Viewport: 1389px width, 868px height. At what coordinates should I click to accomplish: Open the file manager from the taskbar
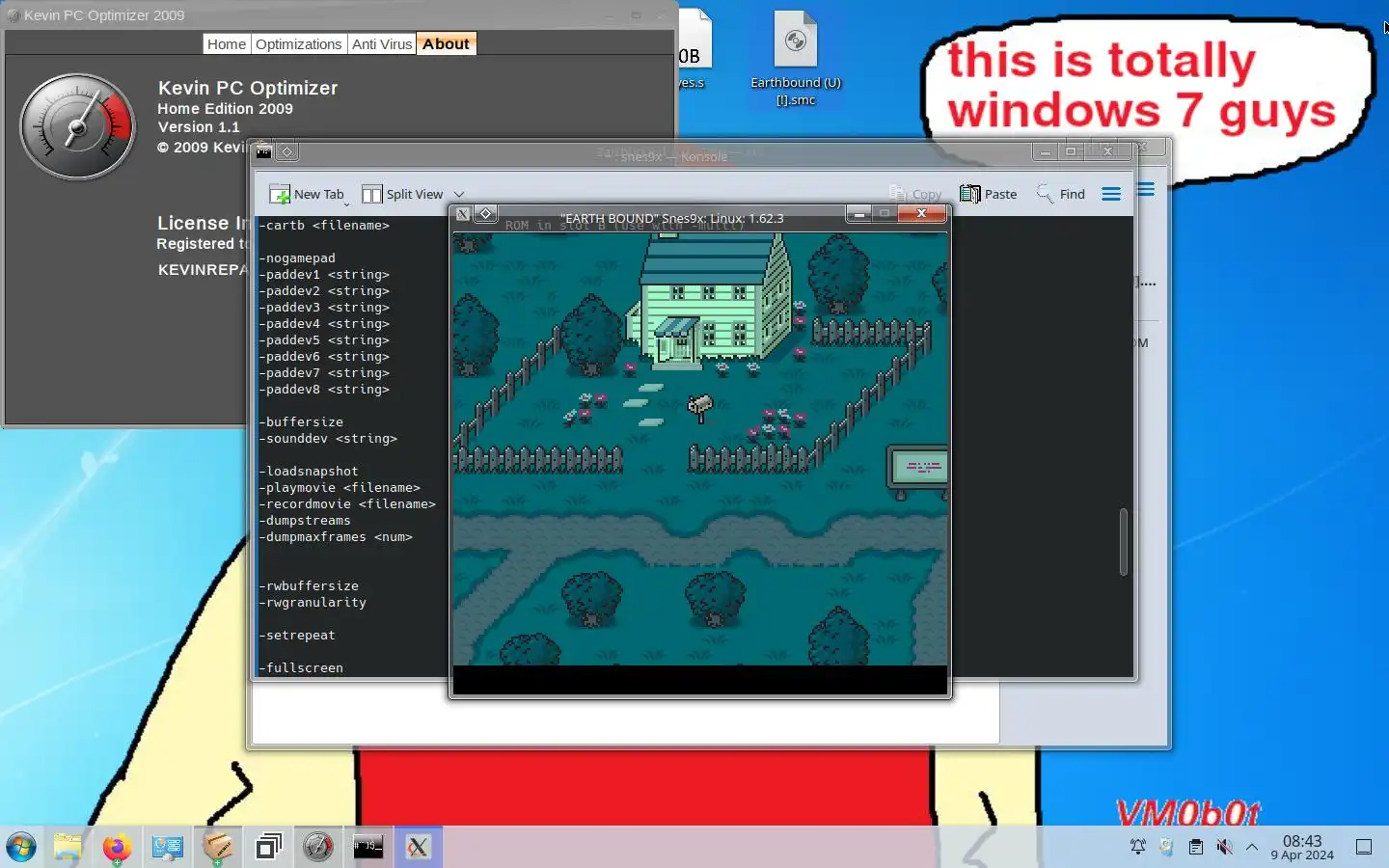[x=68, y=847]
